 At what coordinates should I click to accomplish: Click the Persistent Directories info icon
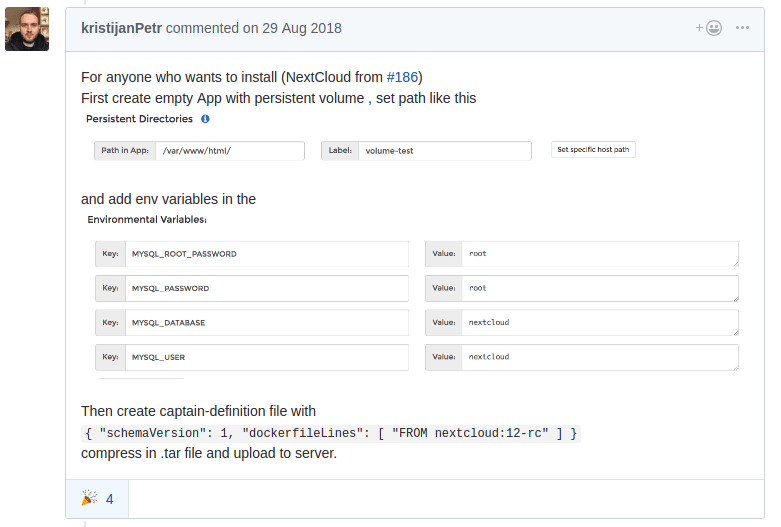(205, 119)
